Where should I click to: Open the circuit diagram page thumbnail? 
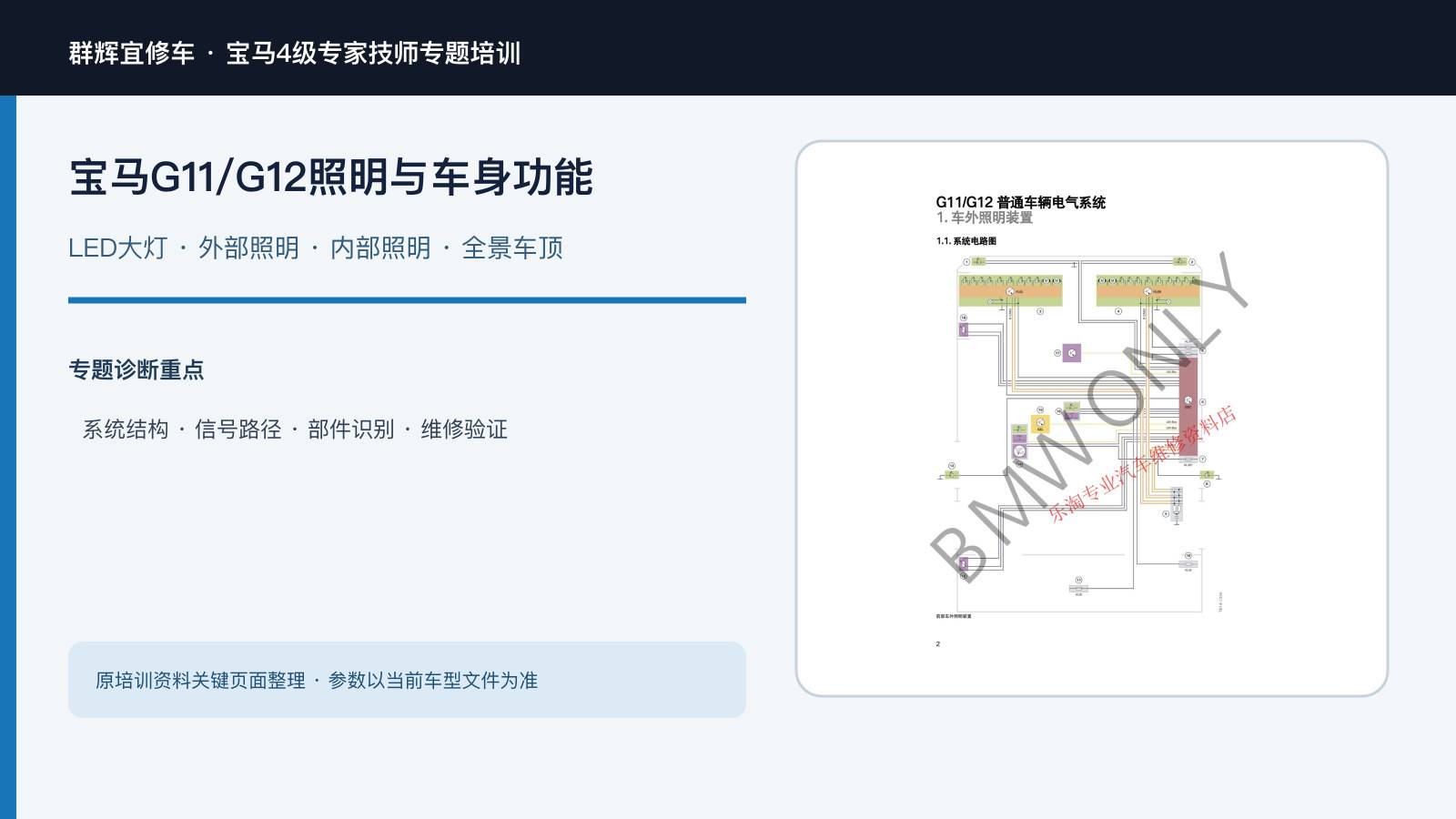tap(1092, 419)
